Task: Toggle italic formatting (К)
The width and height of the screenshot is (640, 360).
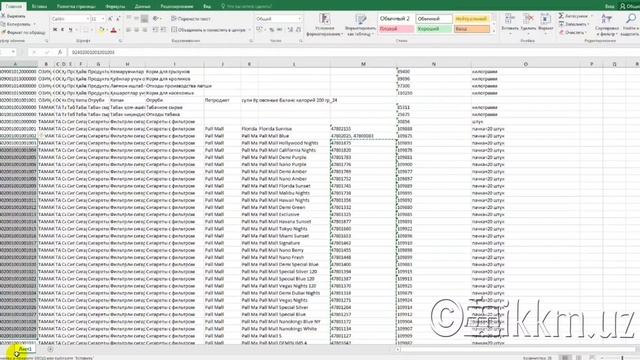Action: tap(62, 30)
